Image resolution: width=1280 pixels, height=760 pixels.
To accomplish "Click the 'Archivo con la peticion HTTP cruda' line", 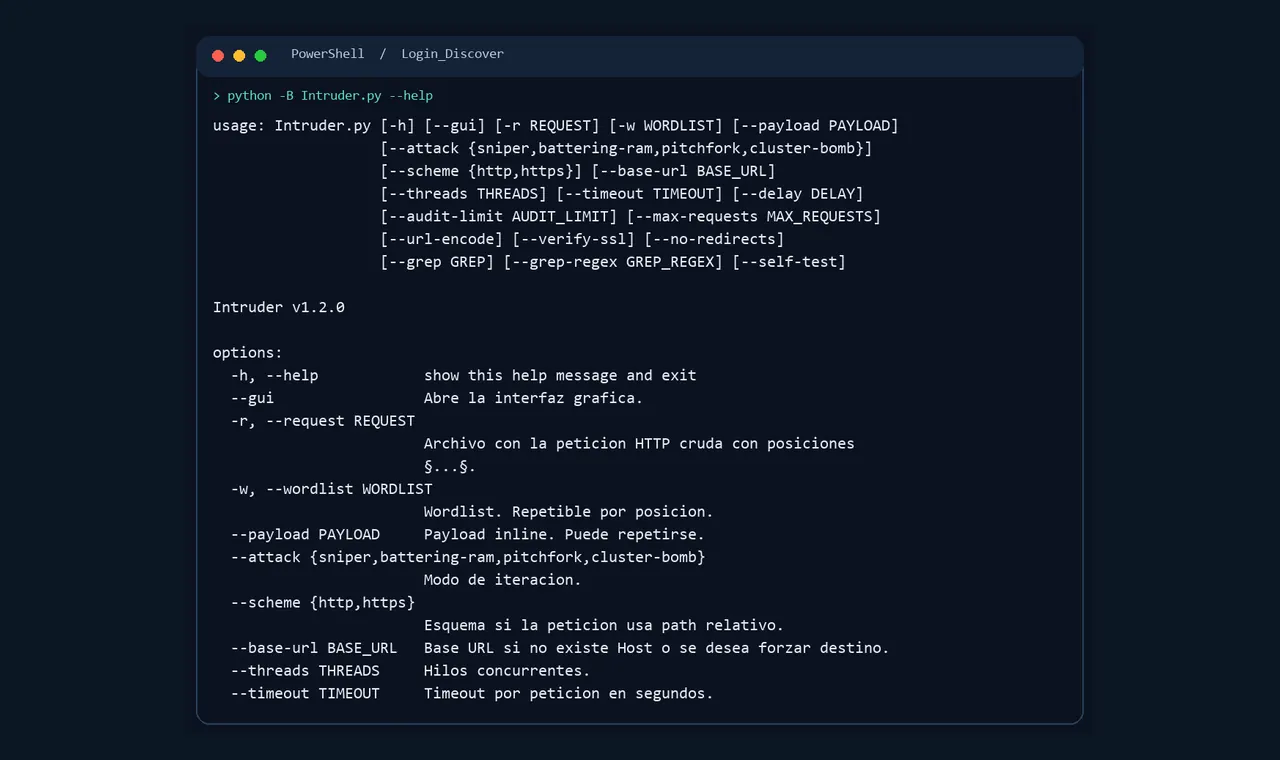I will (639, 444).
